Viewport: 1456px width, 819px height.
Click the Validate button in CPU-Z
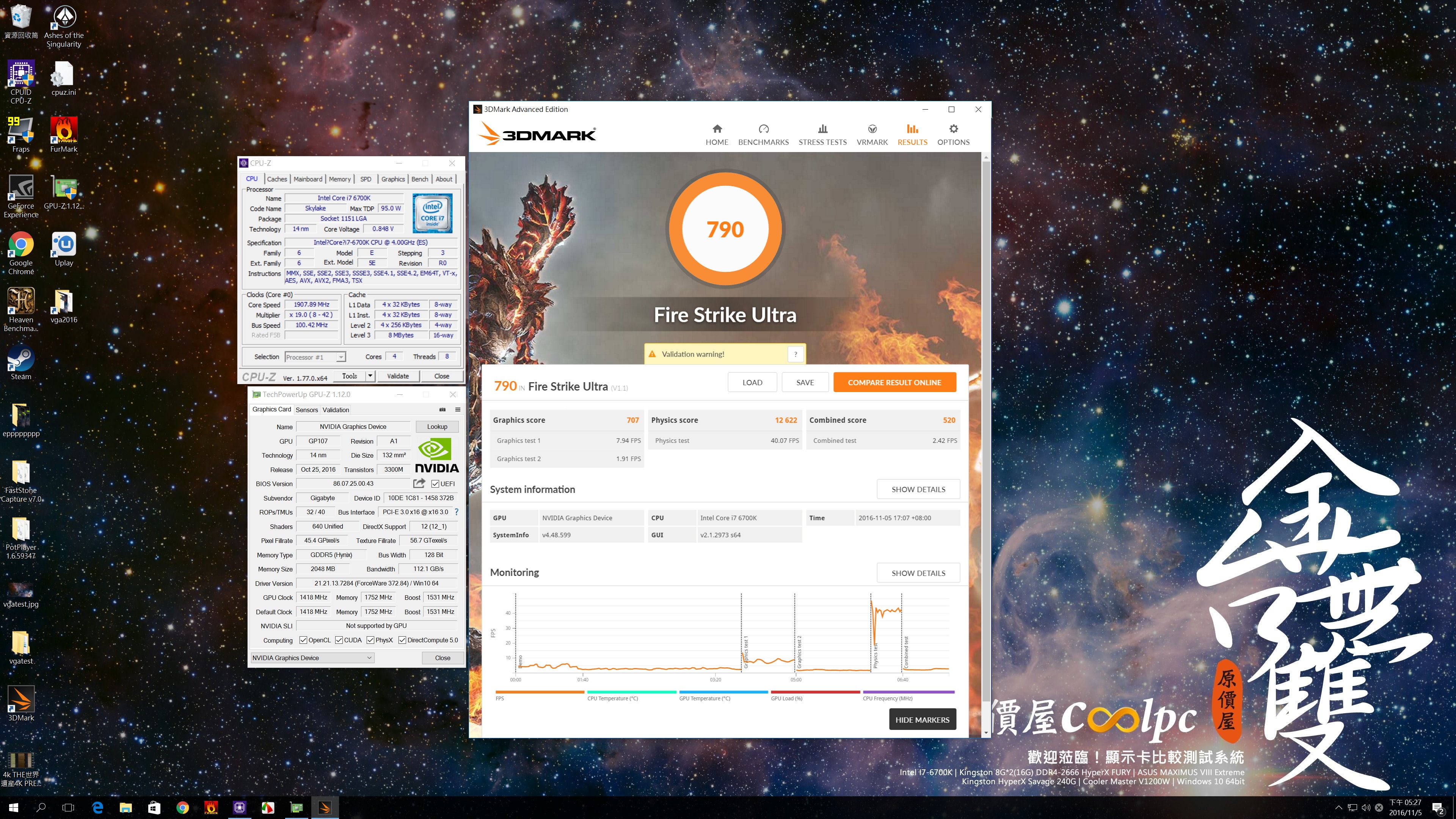pyautogui.click(x=398, y=376)
